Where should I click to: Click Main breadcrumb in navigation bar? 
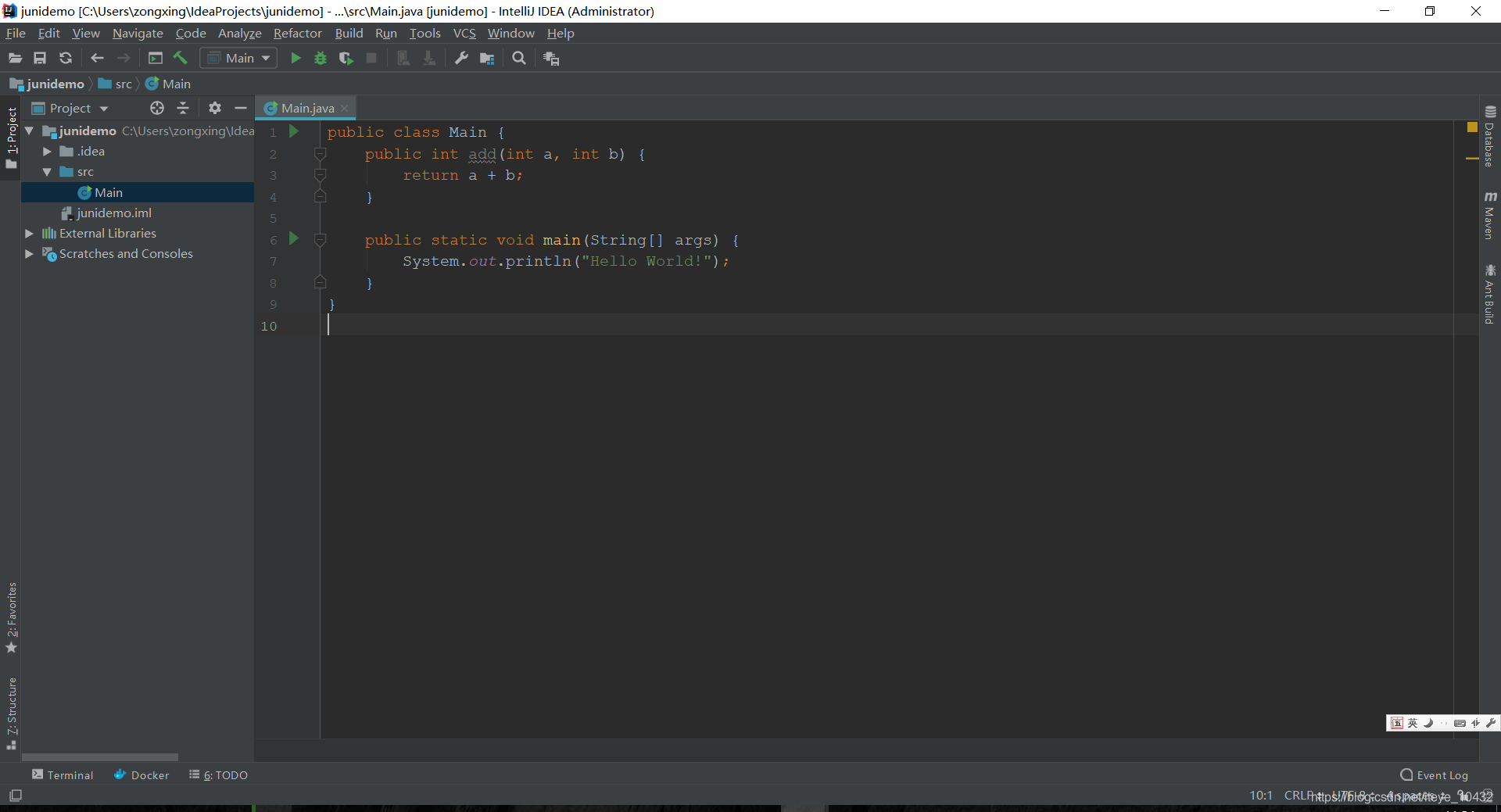168,84
